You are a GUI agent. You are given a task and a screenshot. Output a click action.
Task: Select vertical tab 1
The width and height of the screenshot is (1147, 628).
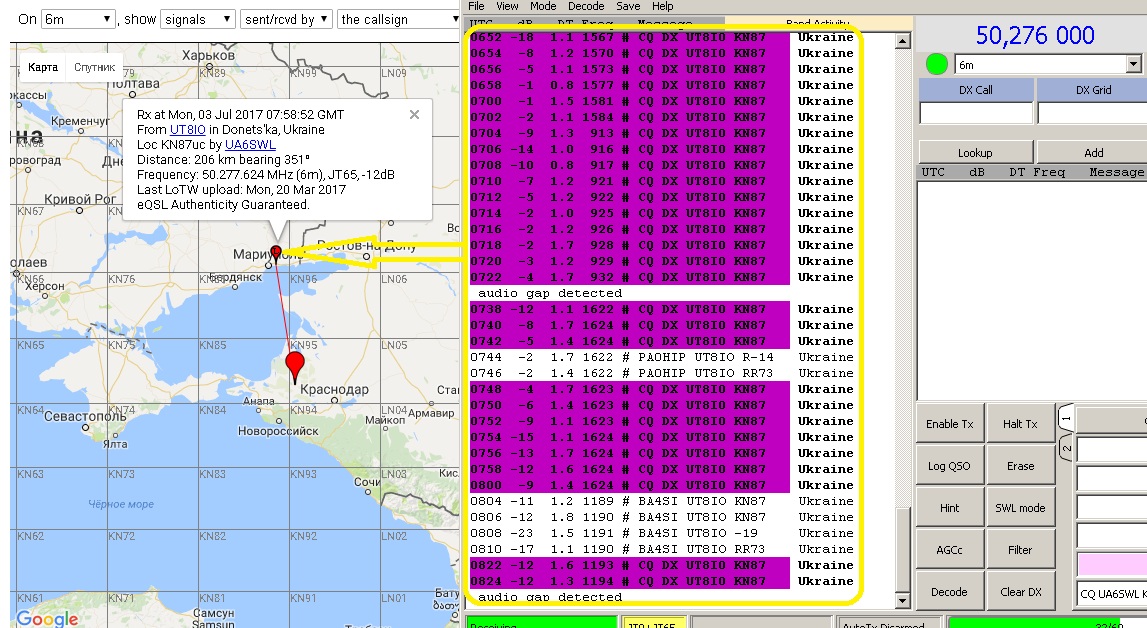coord(1066,419)
